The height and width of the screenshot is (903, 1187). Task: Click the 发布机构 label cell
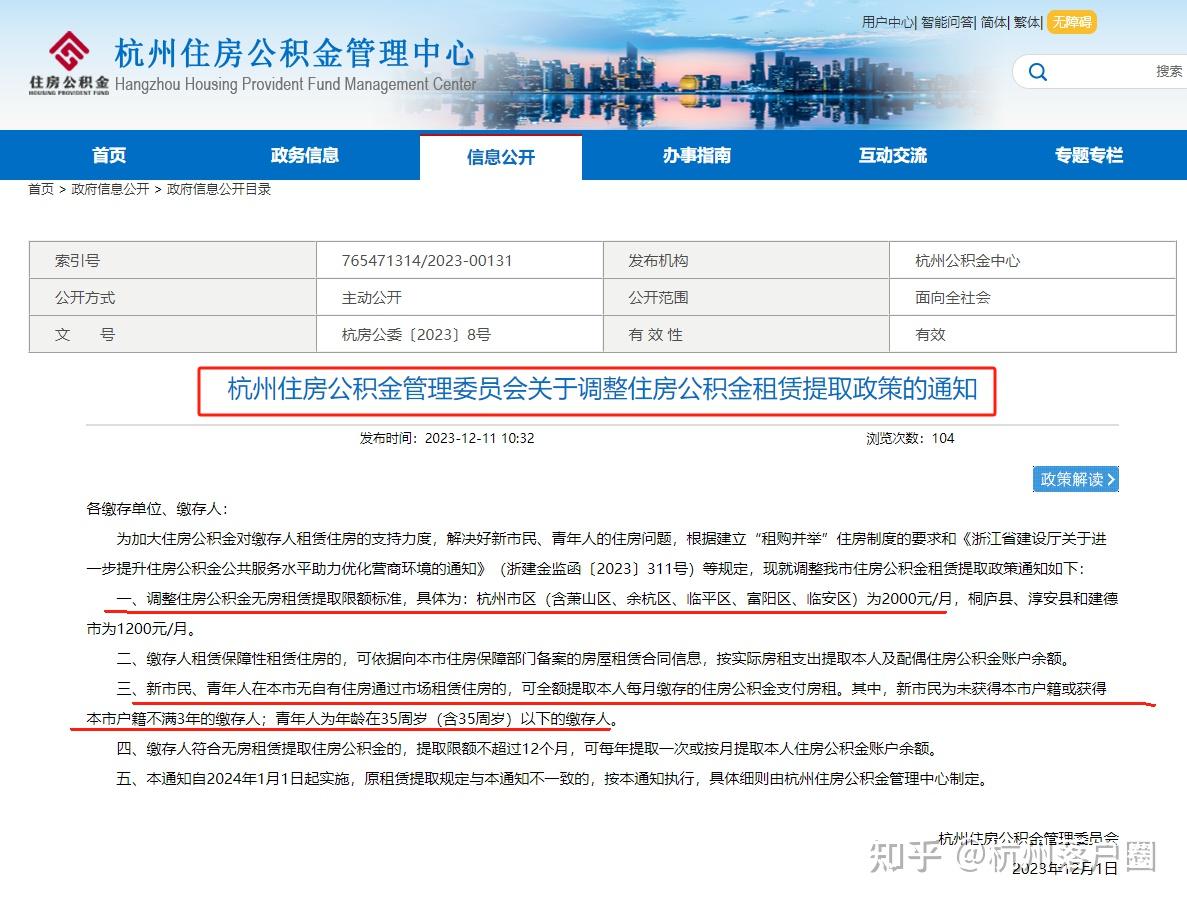pyautogui.click(x=746, y=260)
